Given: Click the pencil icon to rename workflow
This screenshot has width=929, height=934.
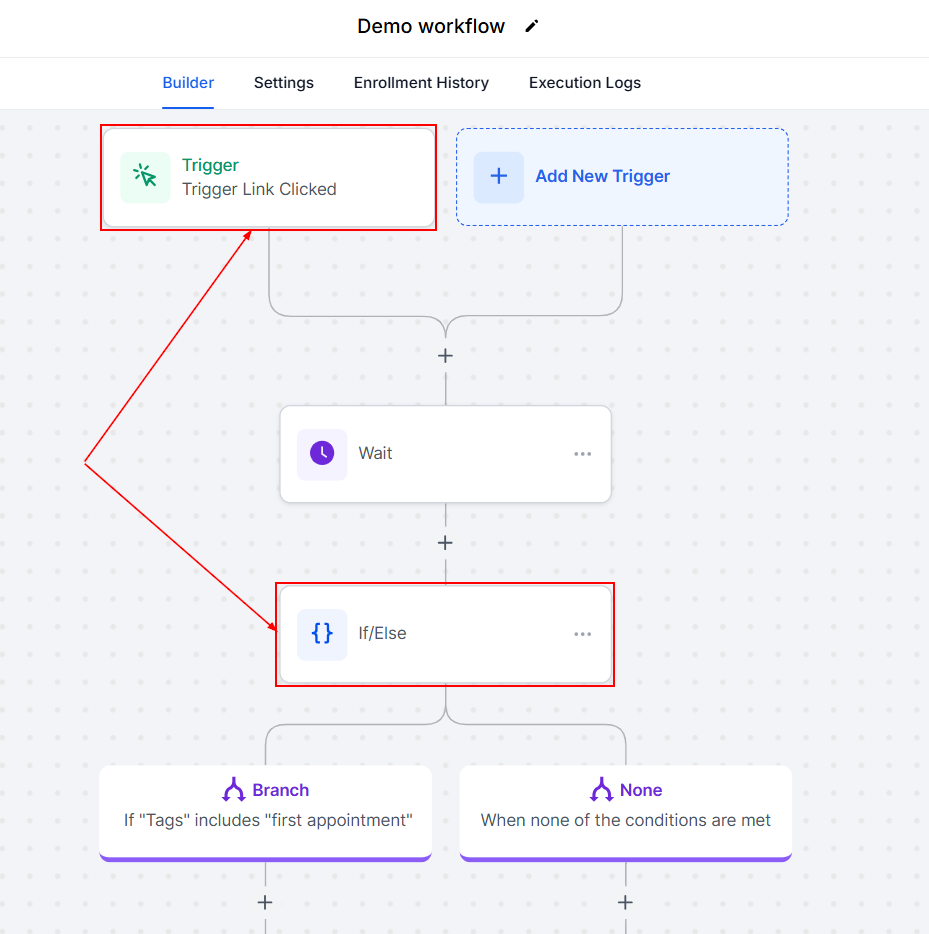Looking at the screenshot, I should click(x=532, y=26).
